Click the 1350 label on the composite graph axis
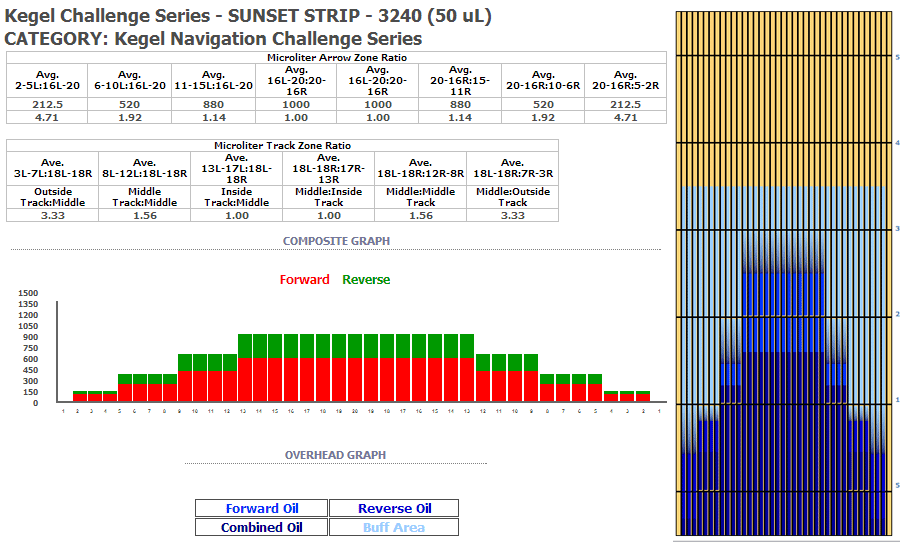 click(x=28, y=304)
